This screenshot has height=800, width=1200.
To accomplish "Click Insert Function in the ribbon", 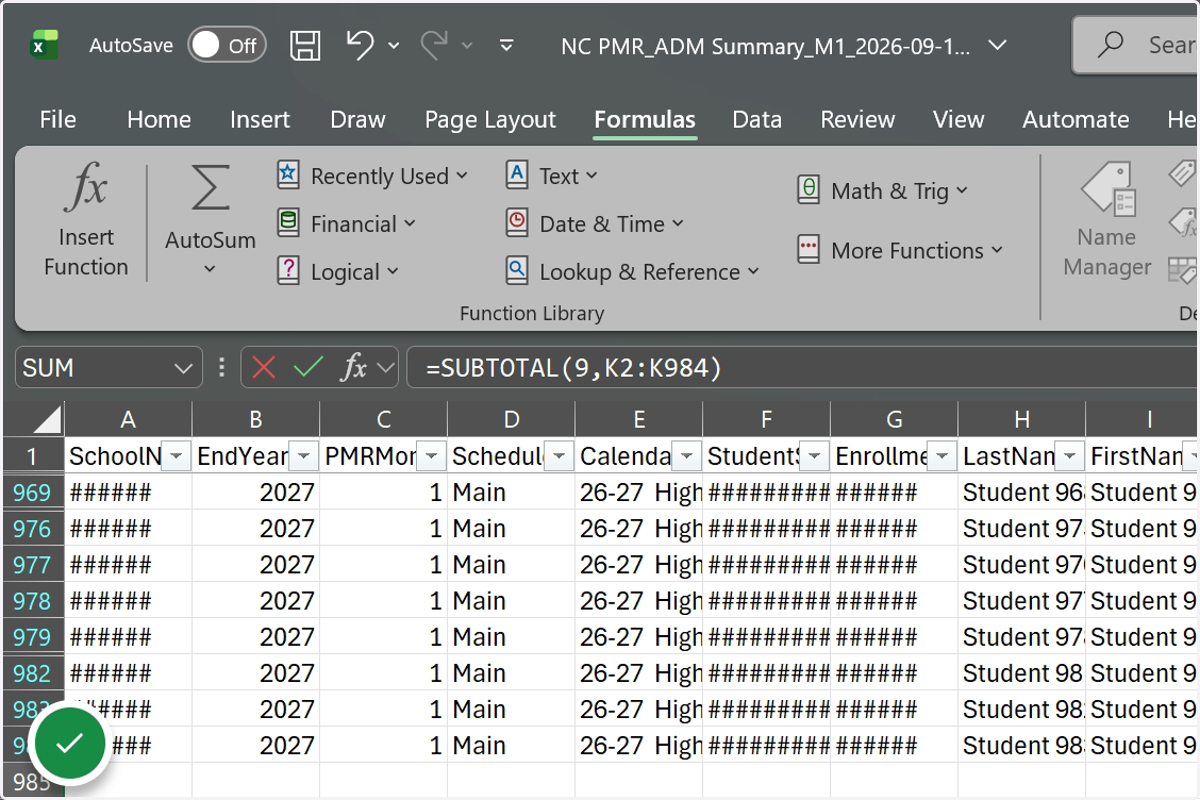I will tap(86, 222).
